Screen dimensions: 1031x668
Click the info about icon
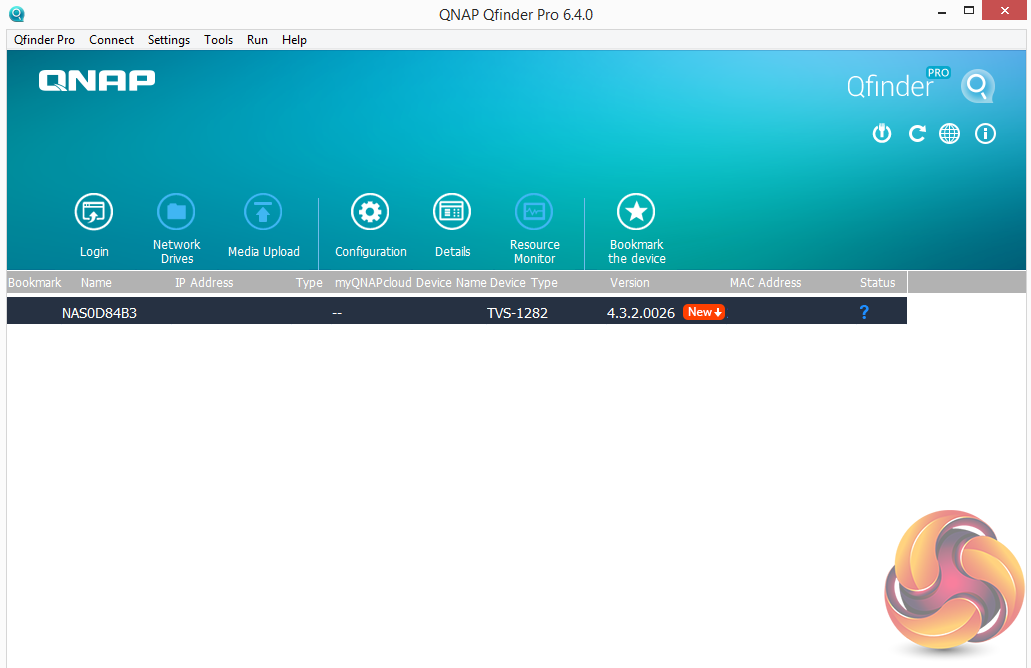(x=985, y=133)
